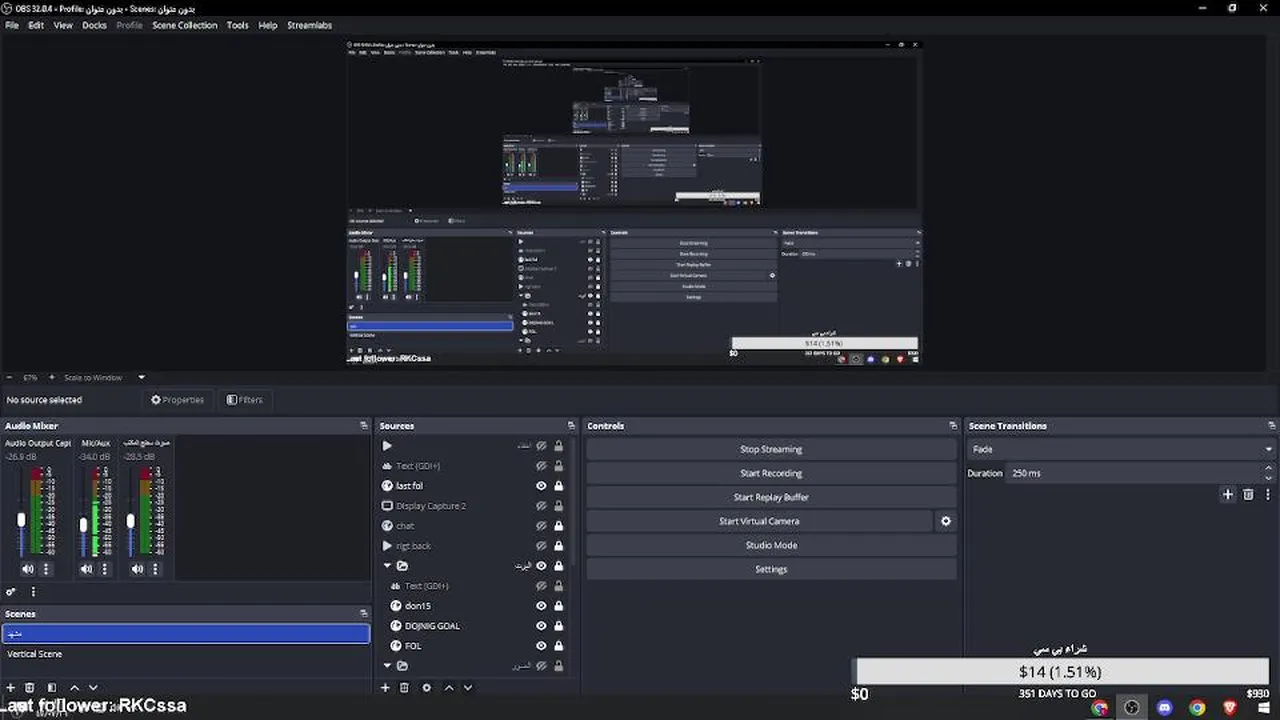The height and width of the screenshot is (720, 1280).
Task: Mute the third audio mixer channel
Action: [x=137, y=569]
